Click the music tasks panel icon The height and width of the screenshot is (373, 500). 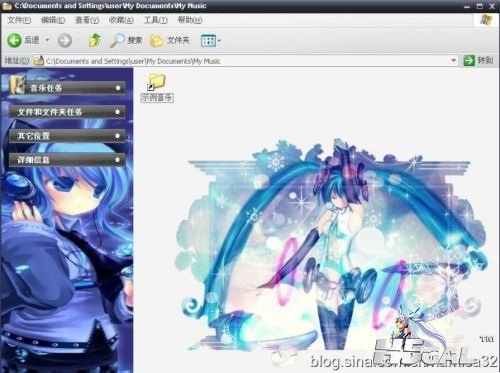18,84
